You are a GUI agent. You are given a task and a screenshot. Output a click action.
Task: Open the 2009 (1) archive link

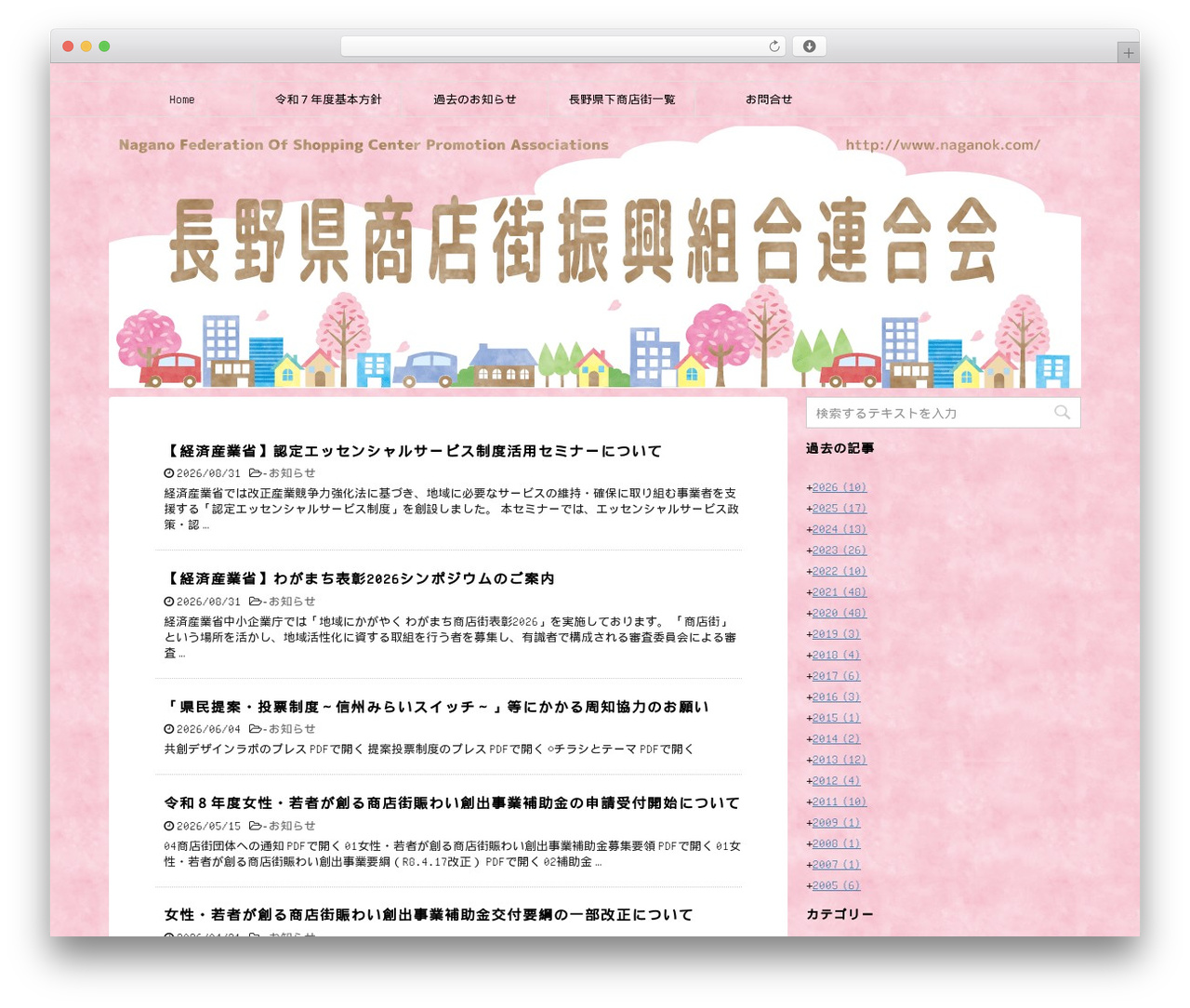[837, 823]
